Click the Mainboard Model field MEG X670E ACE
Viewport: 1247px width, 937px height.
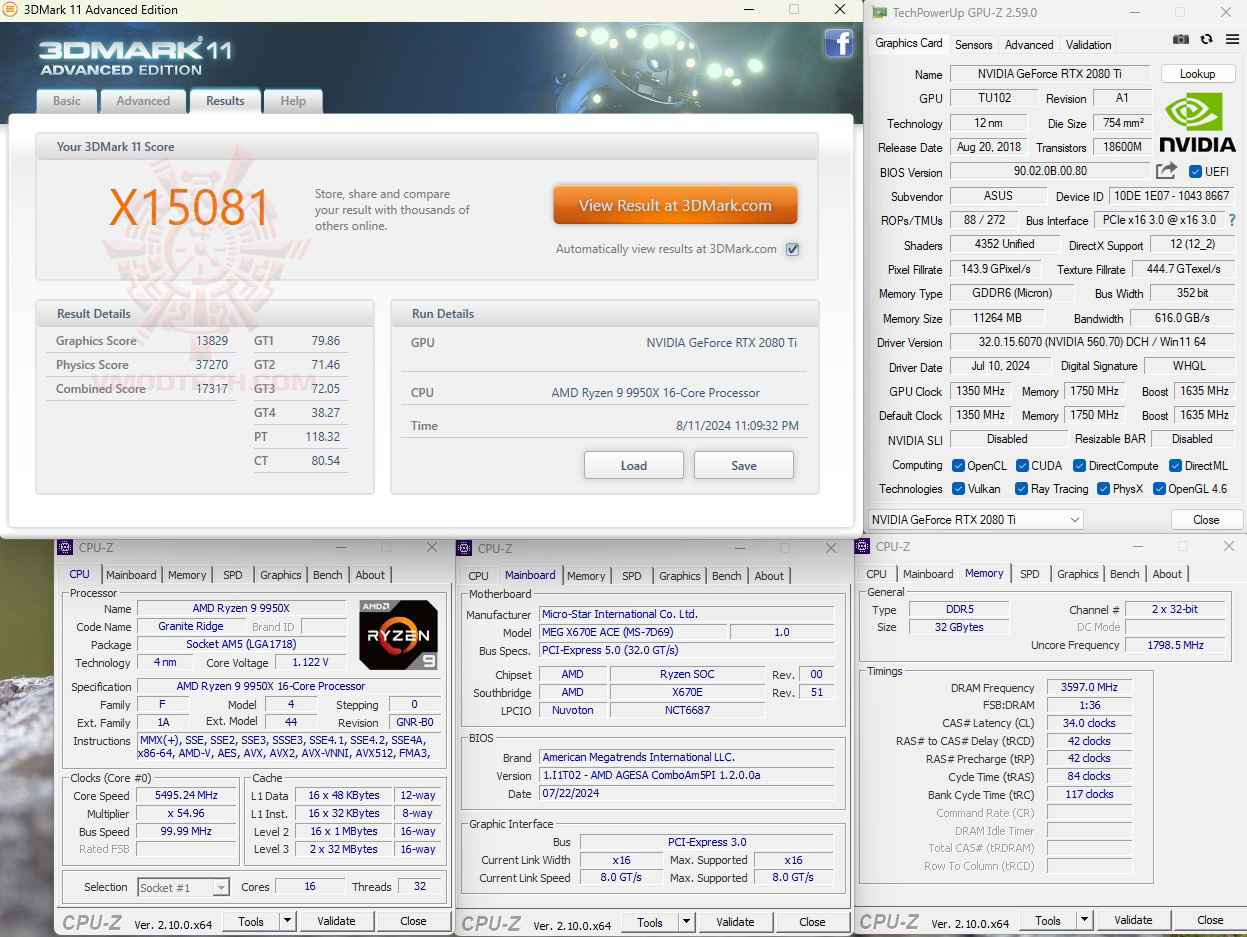point(632,632)
